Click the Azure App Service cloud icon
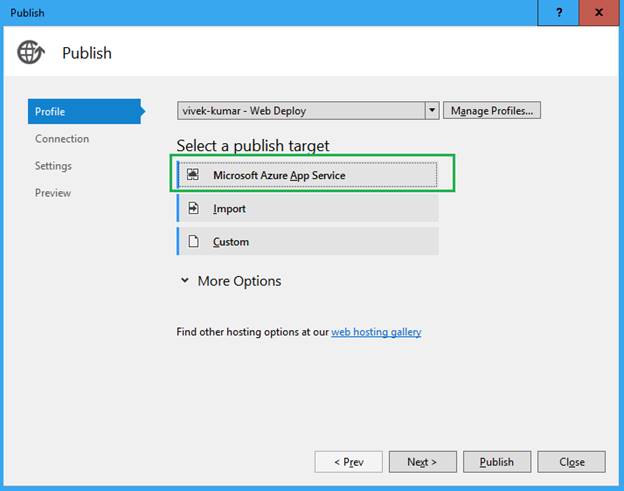 pyautogui.click(x=193, y=174)
